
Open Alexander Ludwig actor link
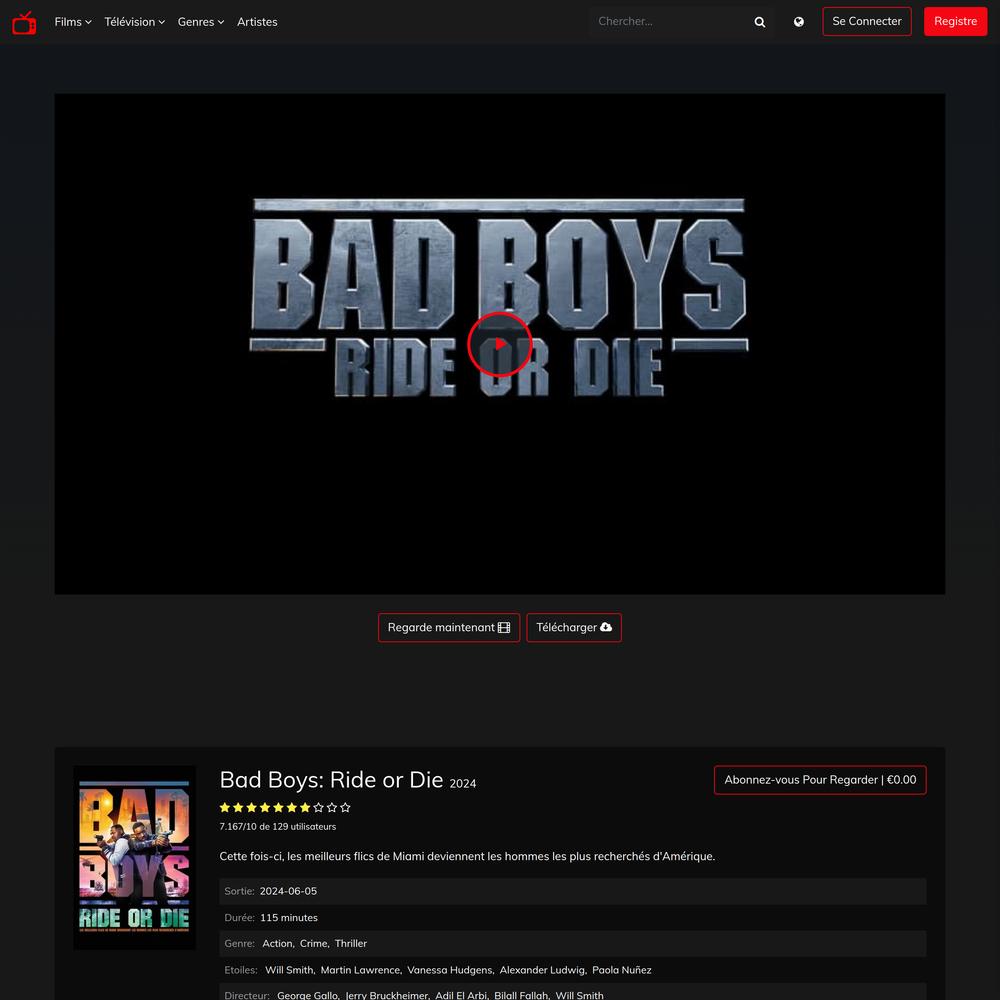pos(542,970)
